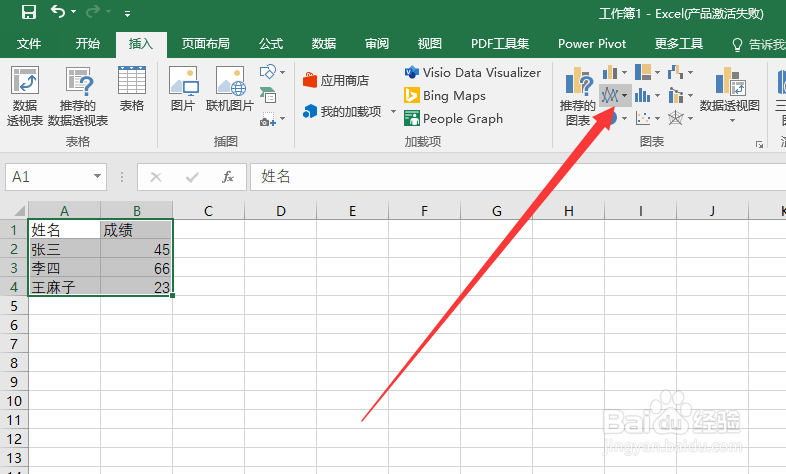The height and width of the screenshot is (474, 786).
Task: Save the workbook with the floppy disk icon
Action: (x=29, y=12)
